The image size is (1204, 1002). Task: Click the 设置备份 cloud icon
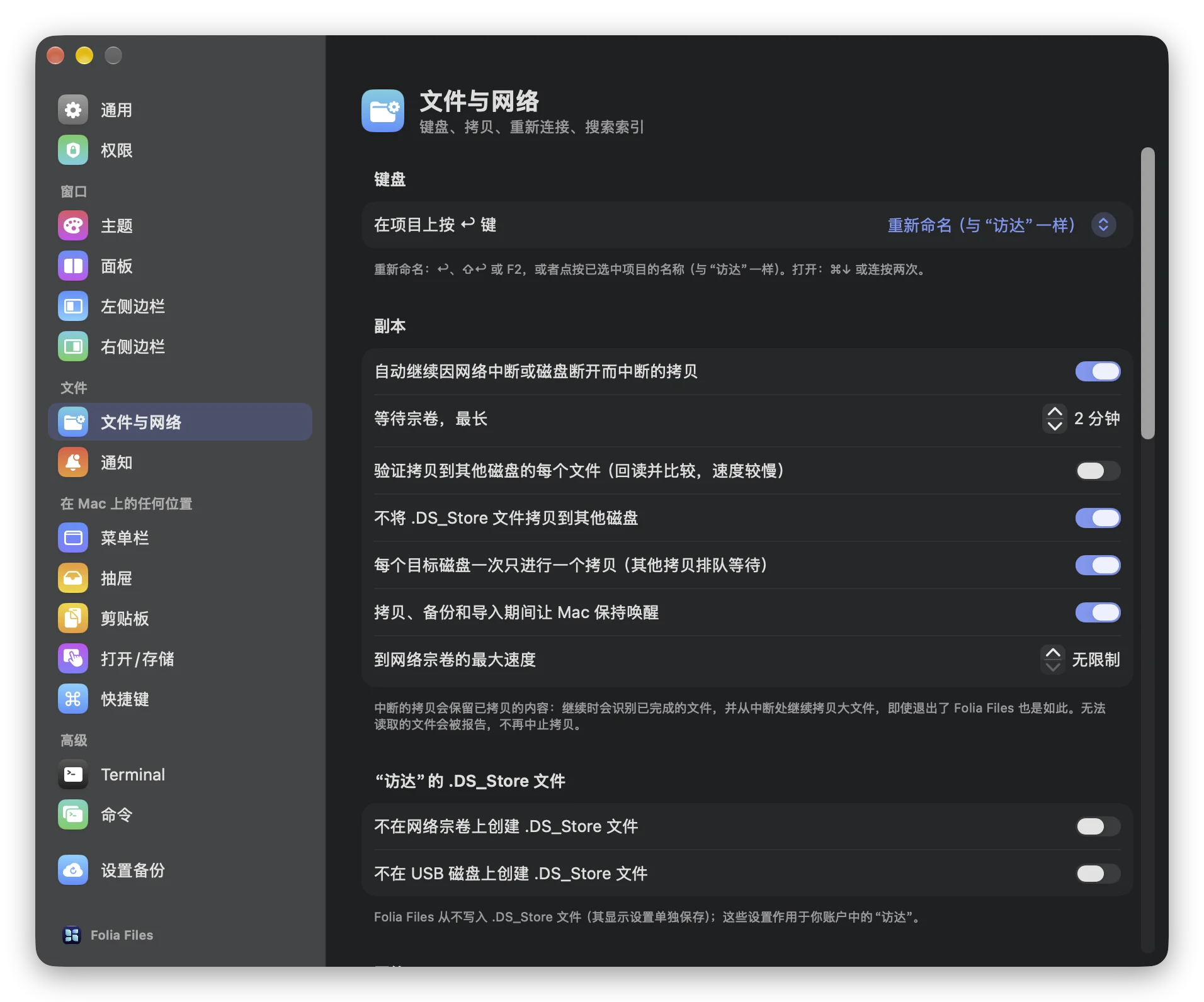pyautogui.click(x=73, y=870)
